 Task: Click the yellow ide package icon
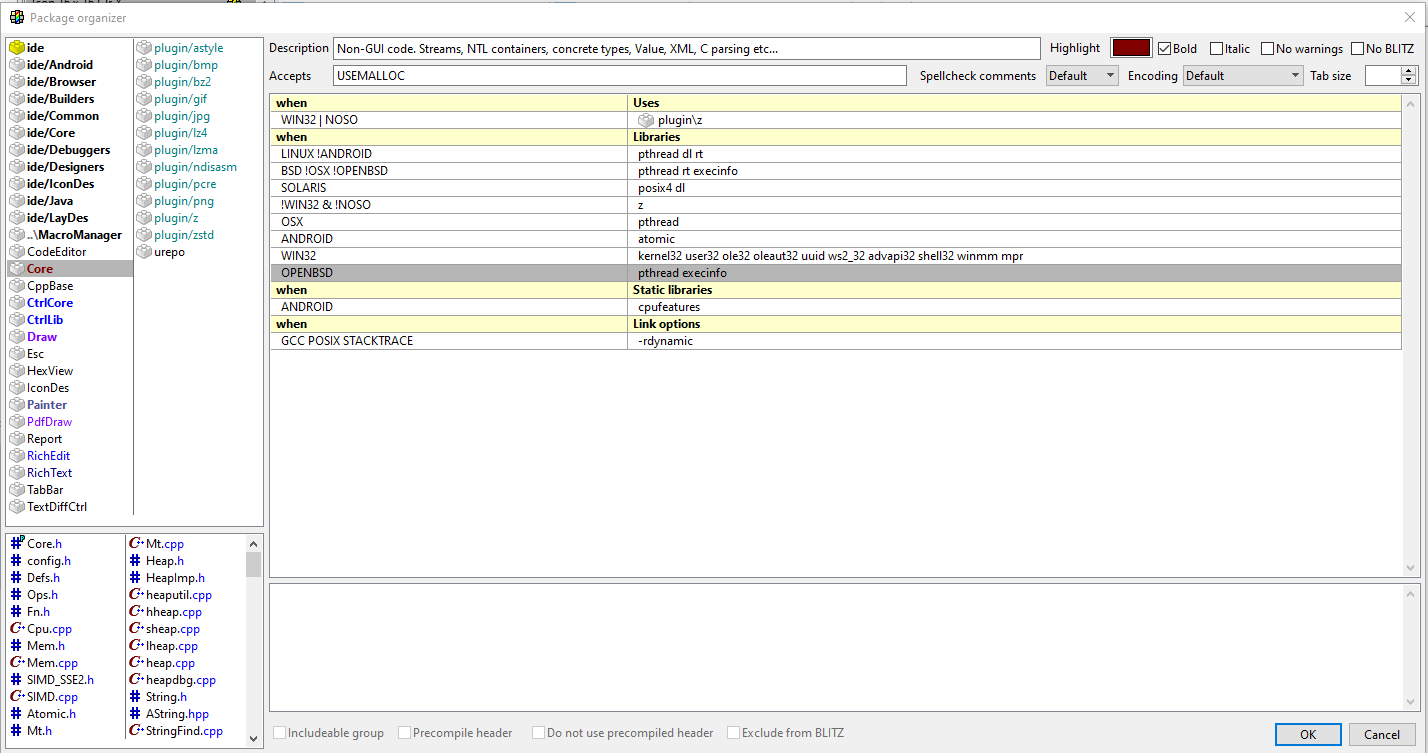coord(16,48)
